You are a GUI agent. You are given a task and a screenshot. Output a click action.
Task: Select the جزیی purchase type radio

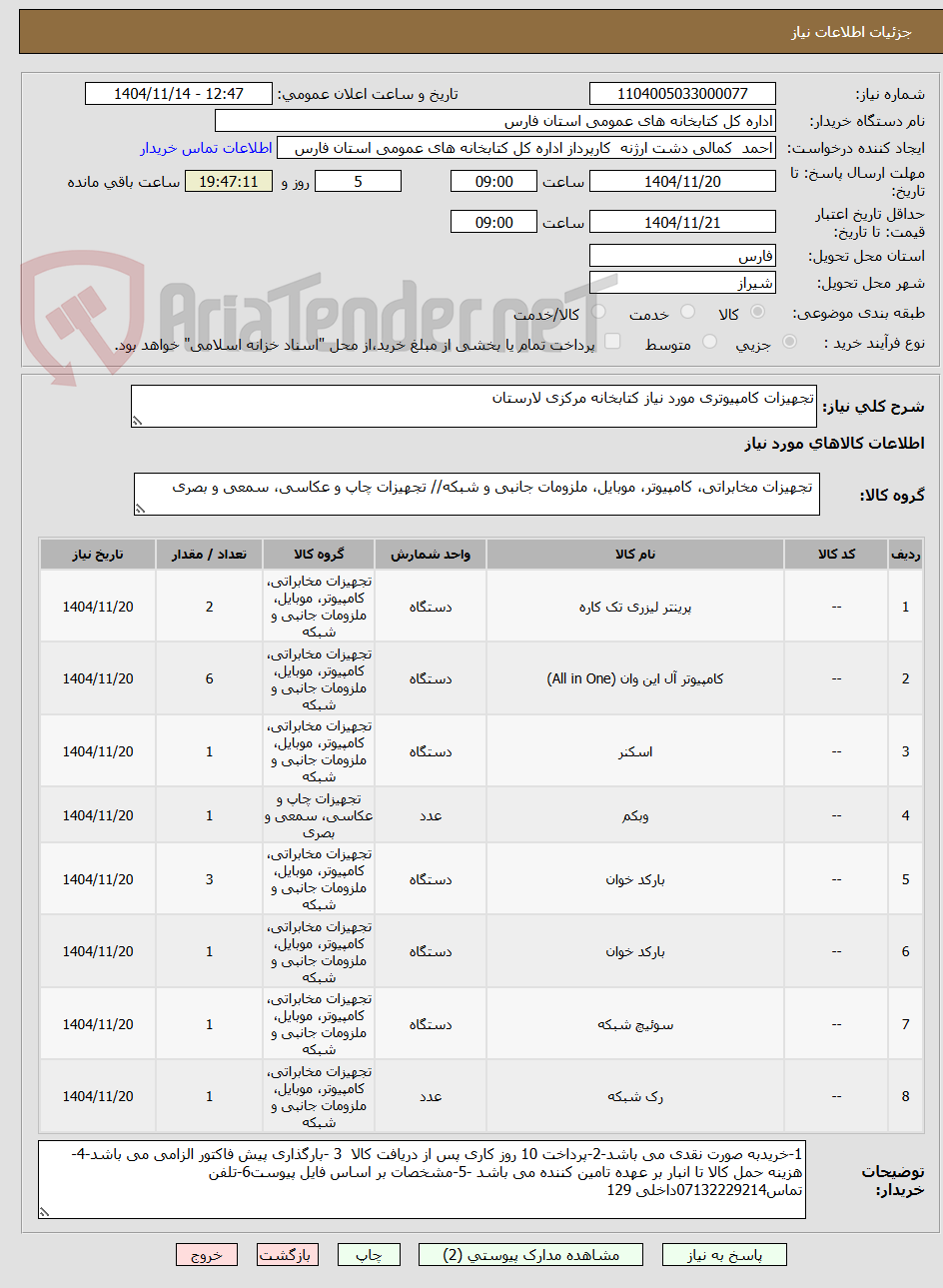coord(789,343)
